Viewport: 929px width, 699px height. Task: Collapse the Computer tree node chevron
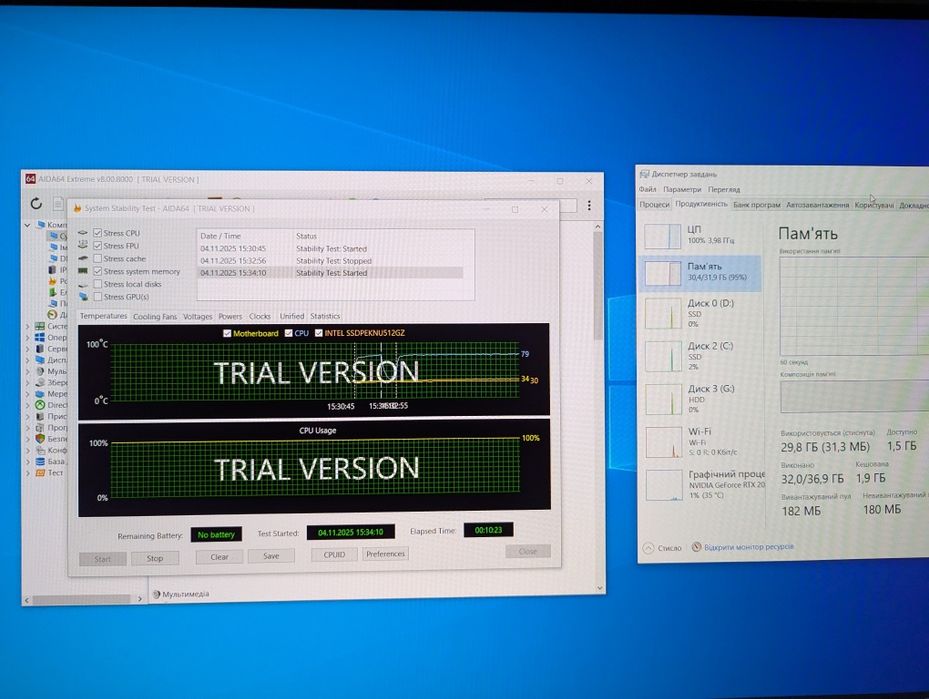tap(27, 225)
